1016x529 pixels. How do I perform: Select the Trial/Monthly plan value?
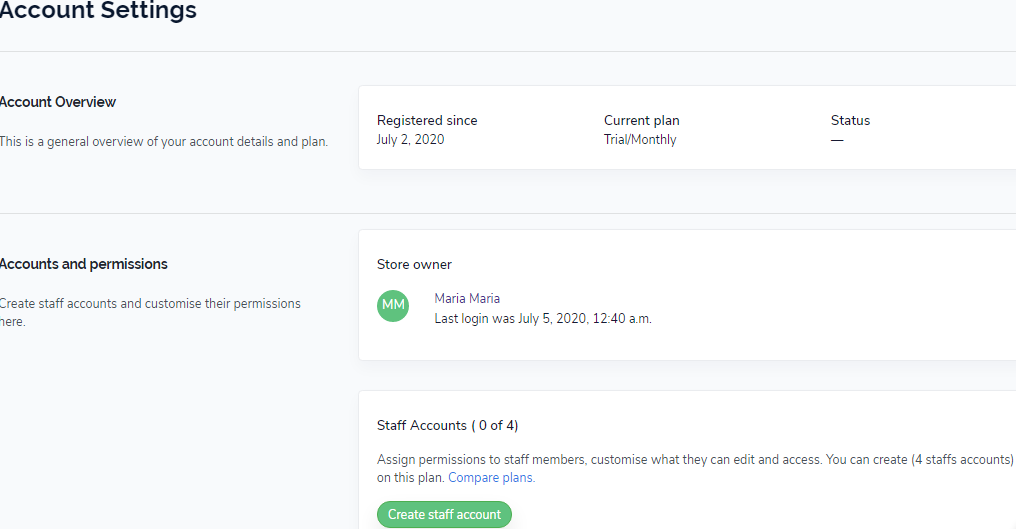coord(640,140)
